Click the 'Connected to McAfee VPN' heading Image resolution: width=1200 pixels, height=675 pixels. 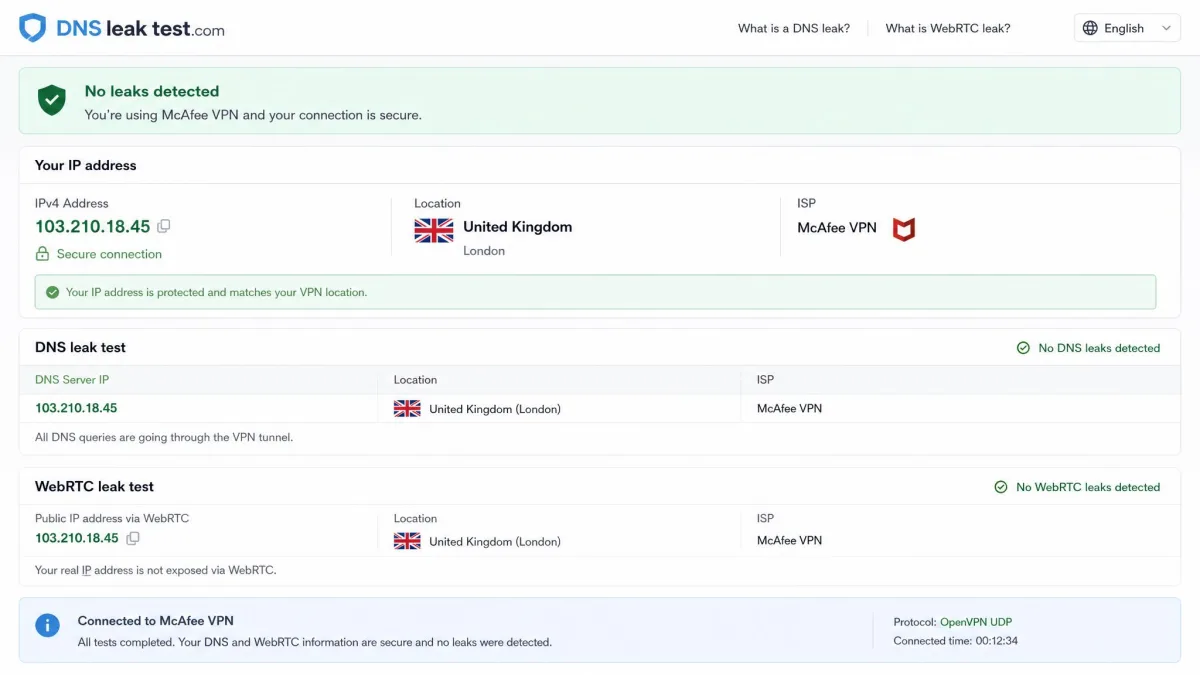pos(156,621)
